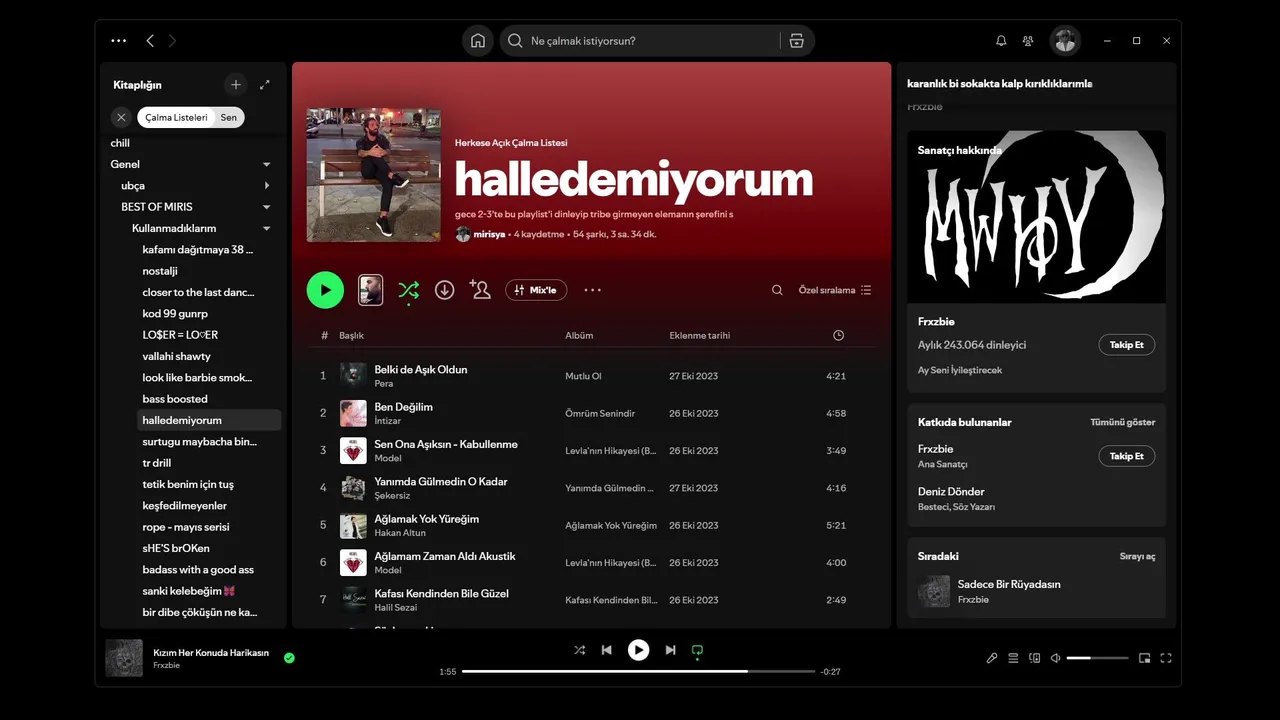
Task: Go forward with the right arrow
Action: tap(172, 41)
